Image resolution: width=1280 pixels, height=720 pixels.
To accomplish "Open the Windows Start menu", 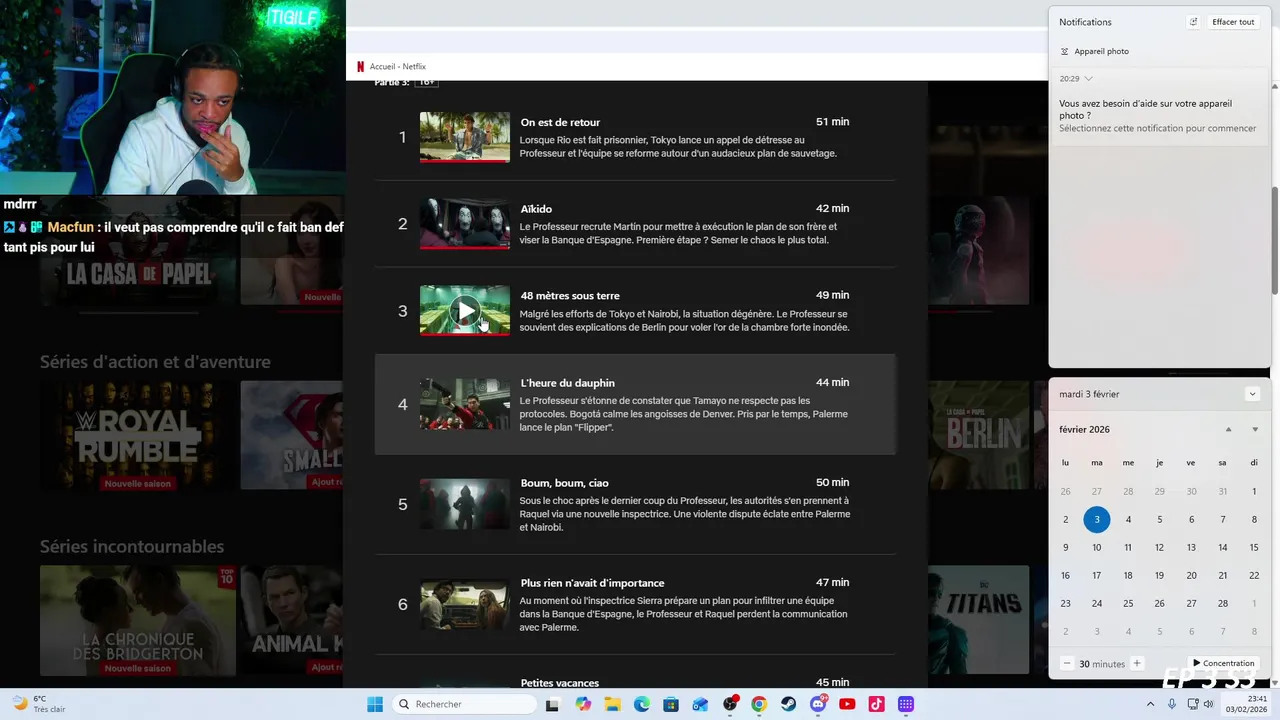I will pos(375,704).
